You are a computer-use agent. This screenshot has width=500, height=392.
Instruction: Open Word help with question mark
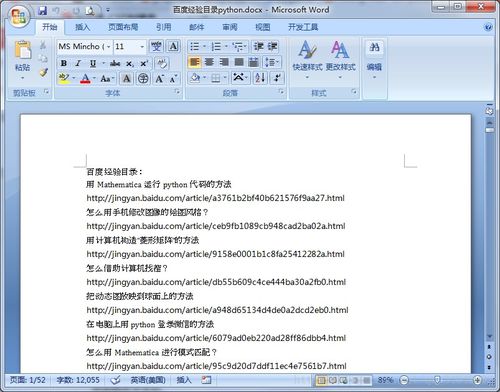click(488, 27)
